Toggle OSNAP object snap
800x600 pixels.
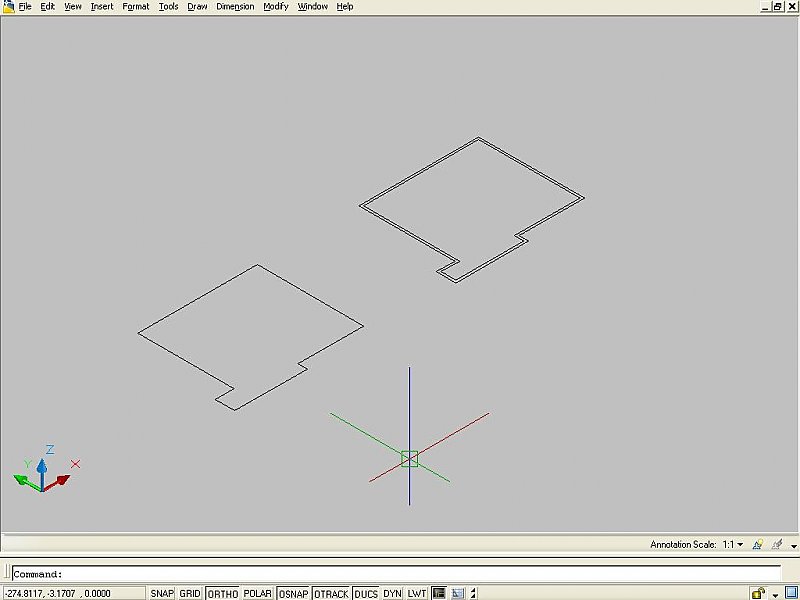tap(293, 593)
